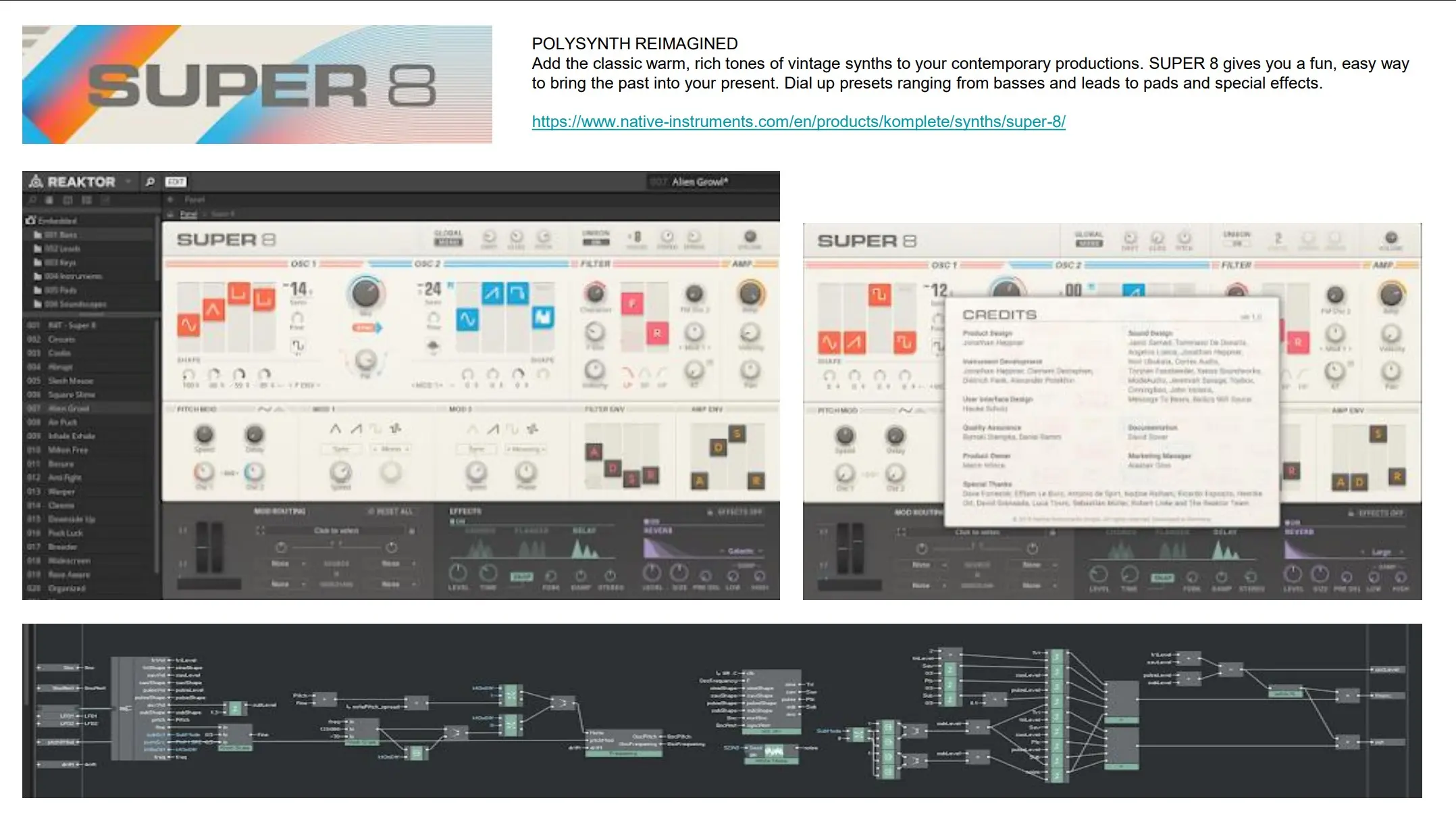
Task: Click Amp Env S tile in right synth
Action: tap(1378, 434)
